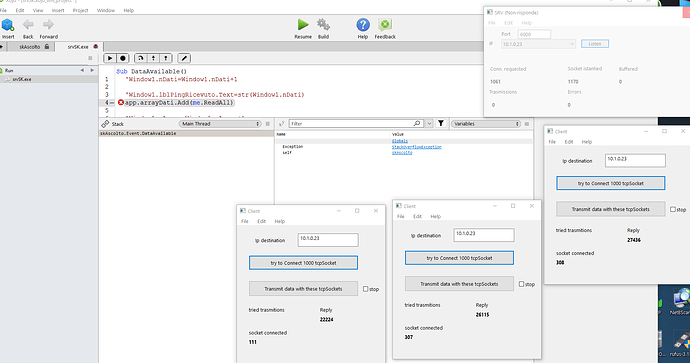Click the debugger stop circle button
The width and height of the screenshot is (690, 363).
123,58
